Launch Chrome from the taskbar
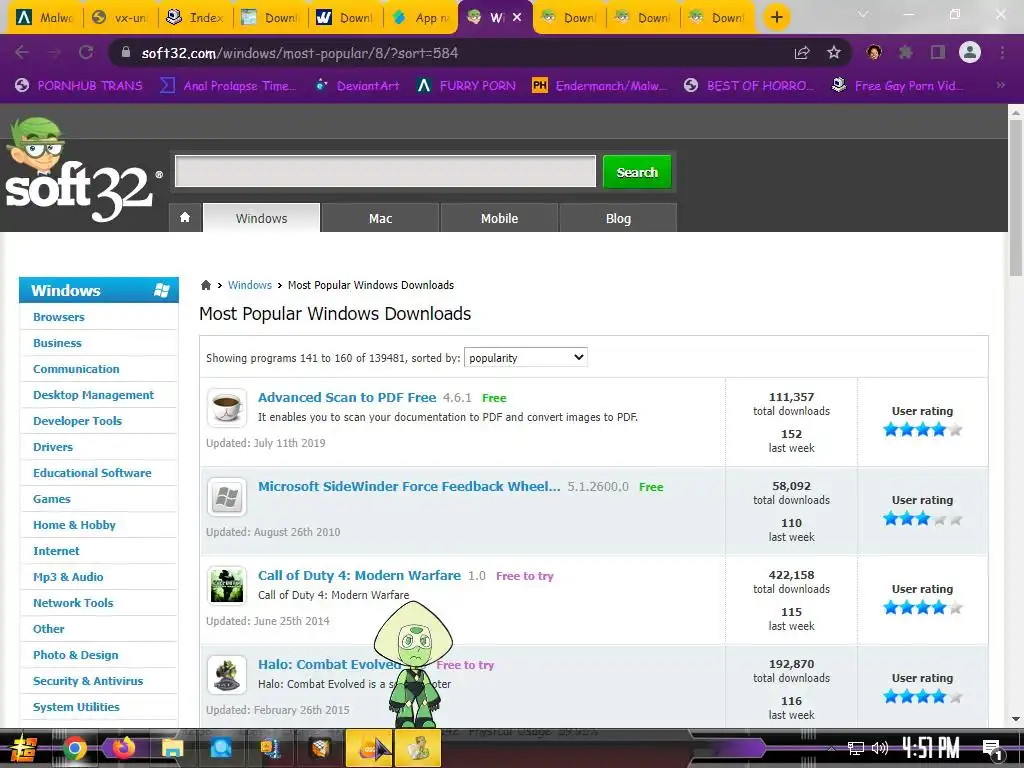This screenshot has height=768, width=1024. click(x=74, y=748)
